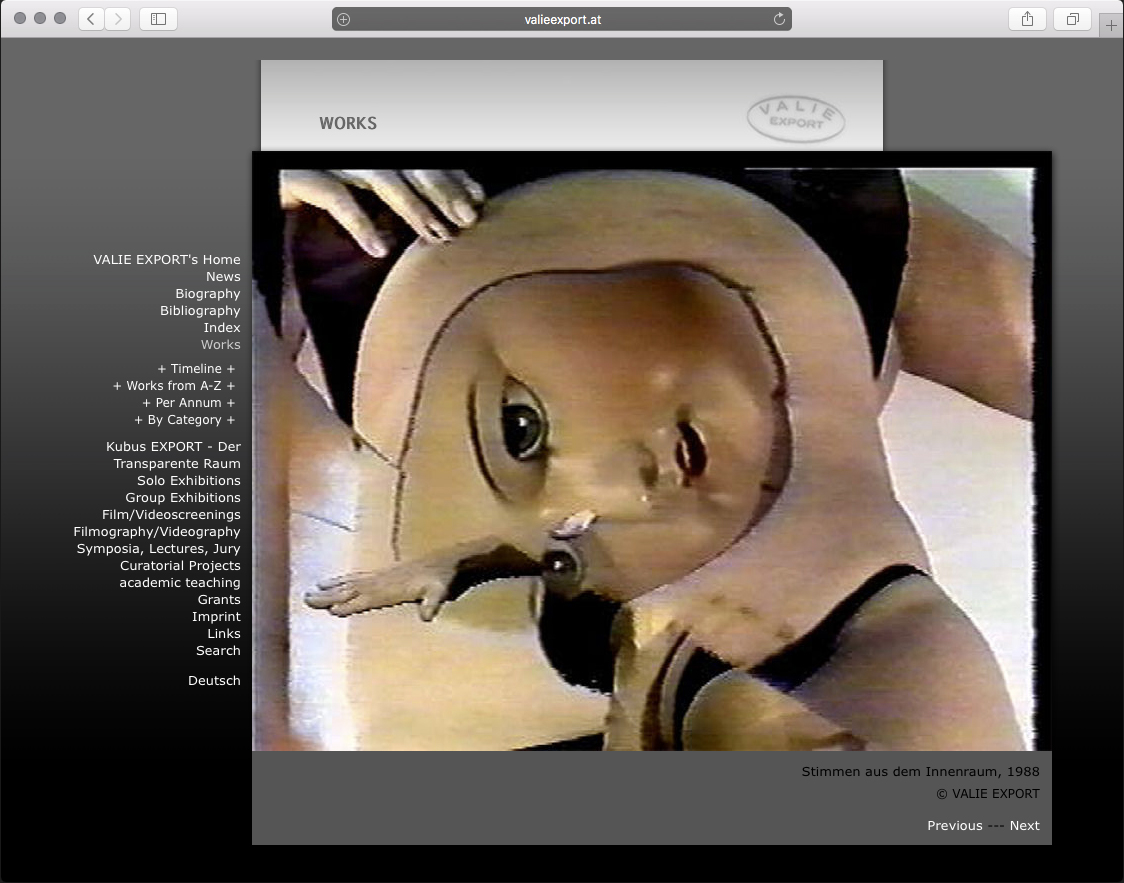Click the Safari forward arrow button

pos(118,19)
